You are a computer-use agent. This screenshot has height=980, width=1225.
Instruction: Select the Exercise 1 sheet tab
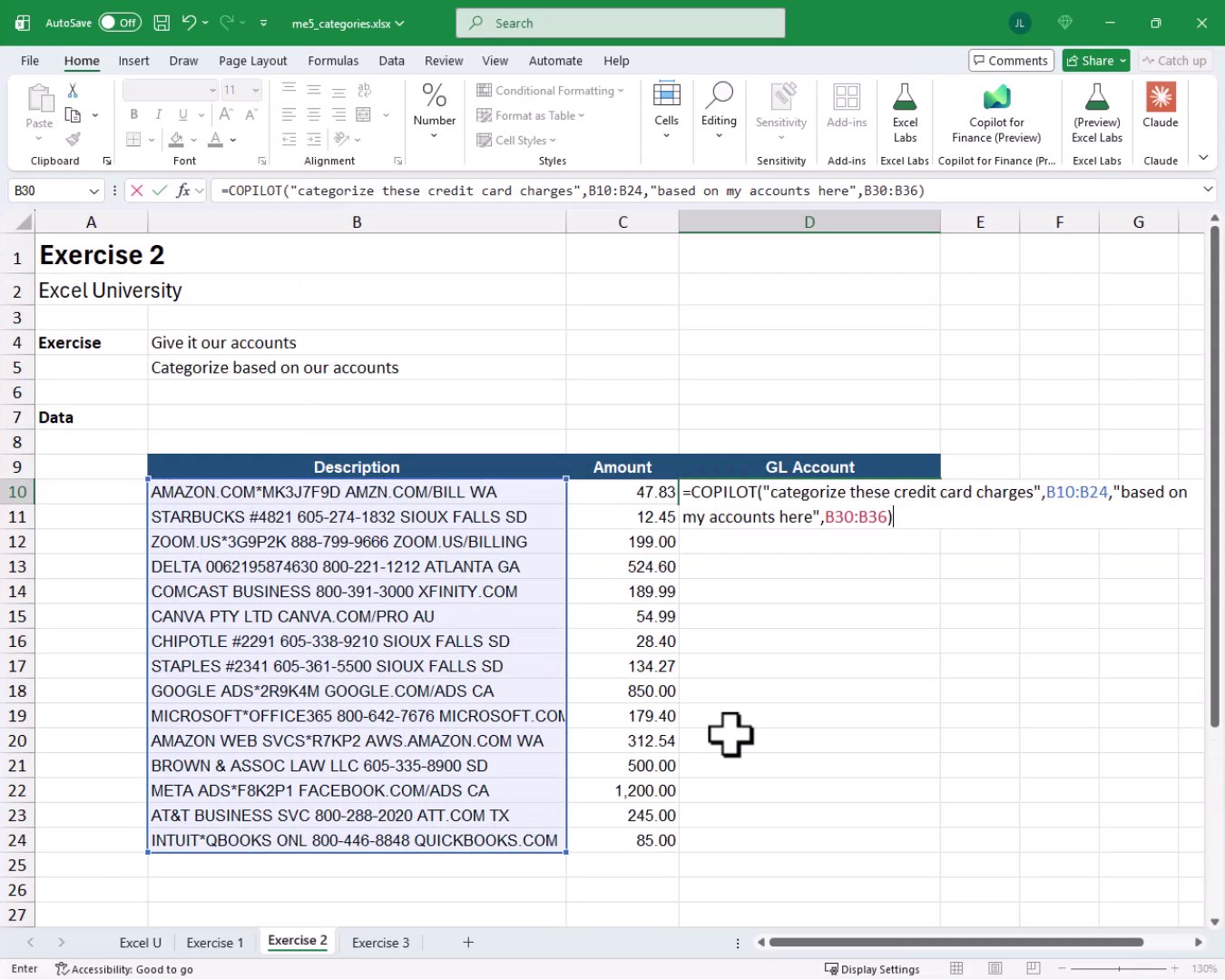click(215, 943)
